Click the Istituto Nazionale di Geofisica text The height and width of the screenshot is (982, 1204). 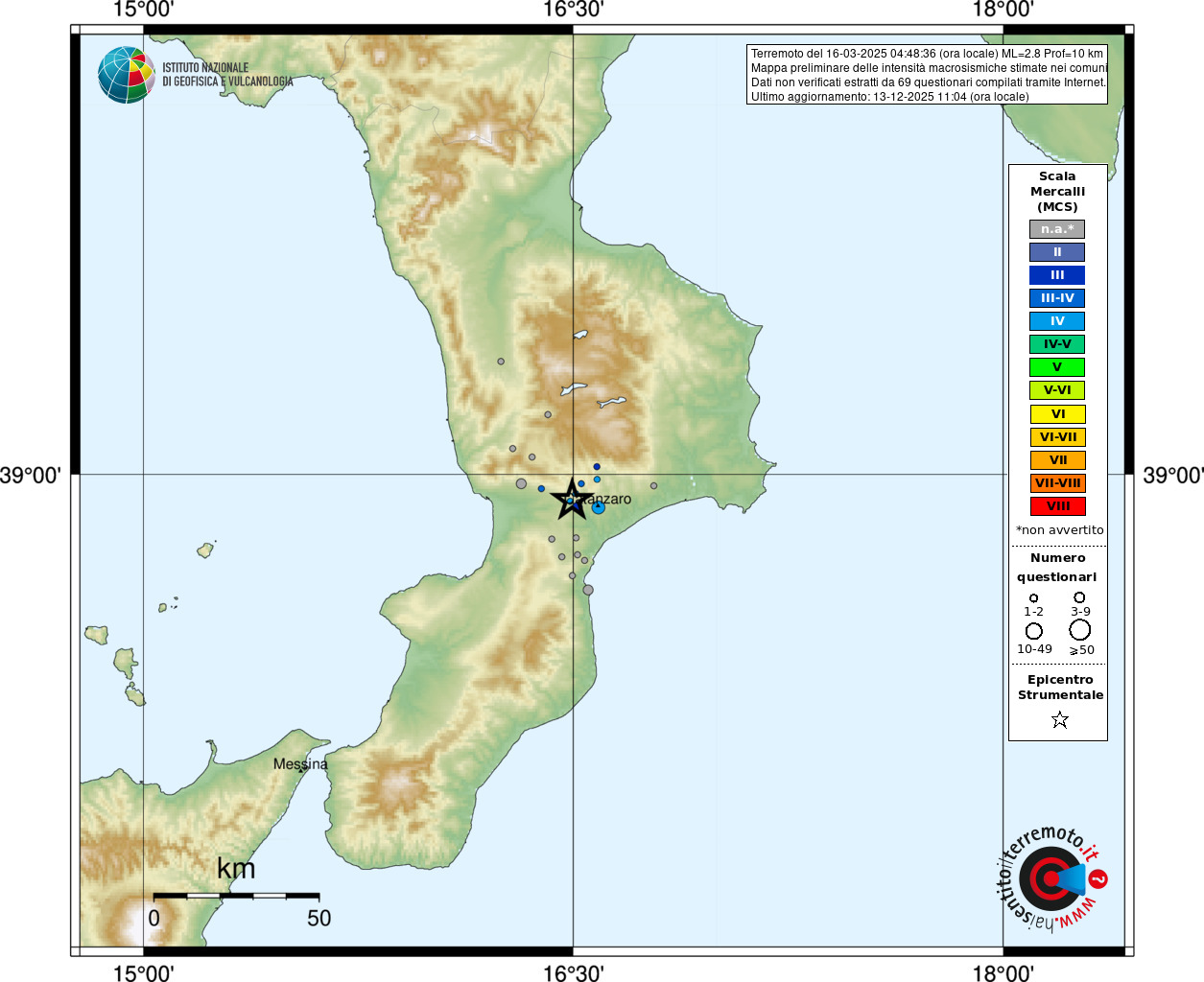click(x=227, y=75)
